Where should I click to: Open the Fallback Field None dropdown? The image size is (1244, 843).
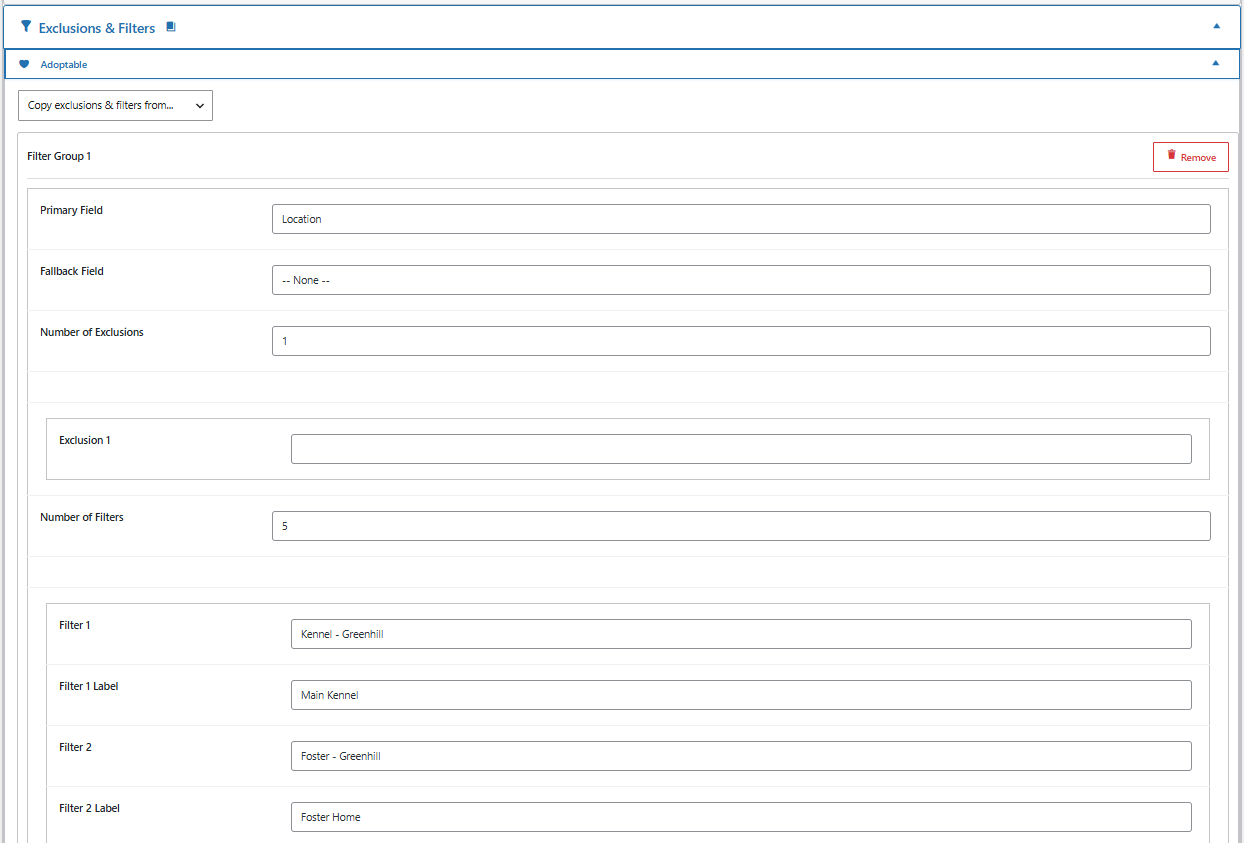point(741,280)
